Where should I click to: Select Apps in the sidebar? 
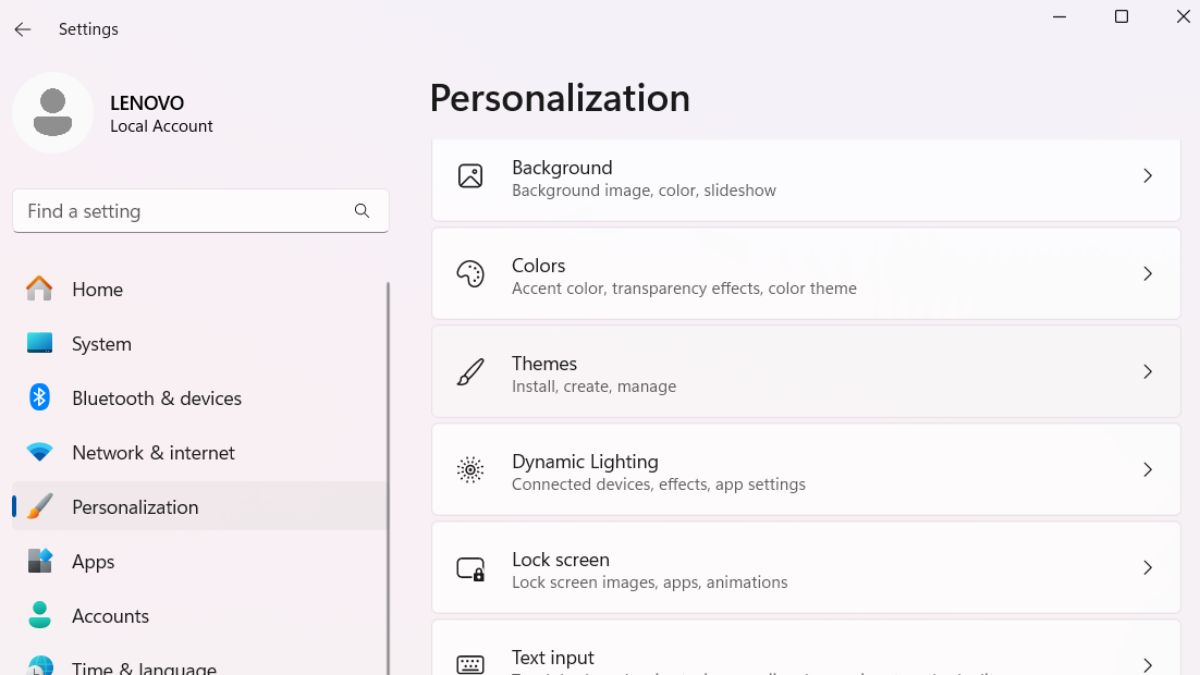pyautogui.click(x=199, y=561)
